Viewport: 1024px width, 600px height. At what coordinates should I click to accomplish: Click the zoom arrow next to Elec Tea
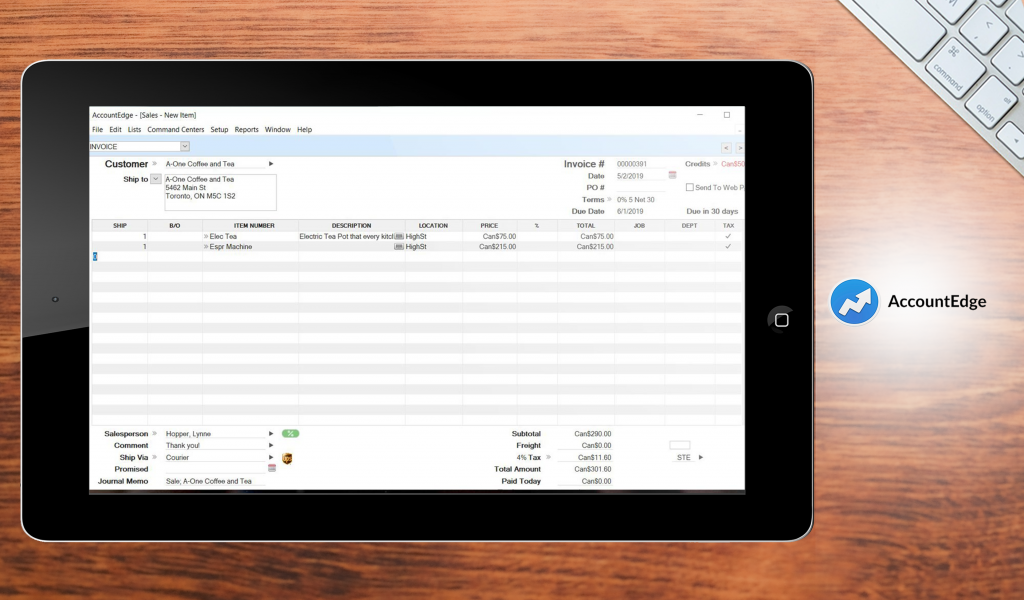coord(205,237)
